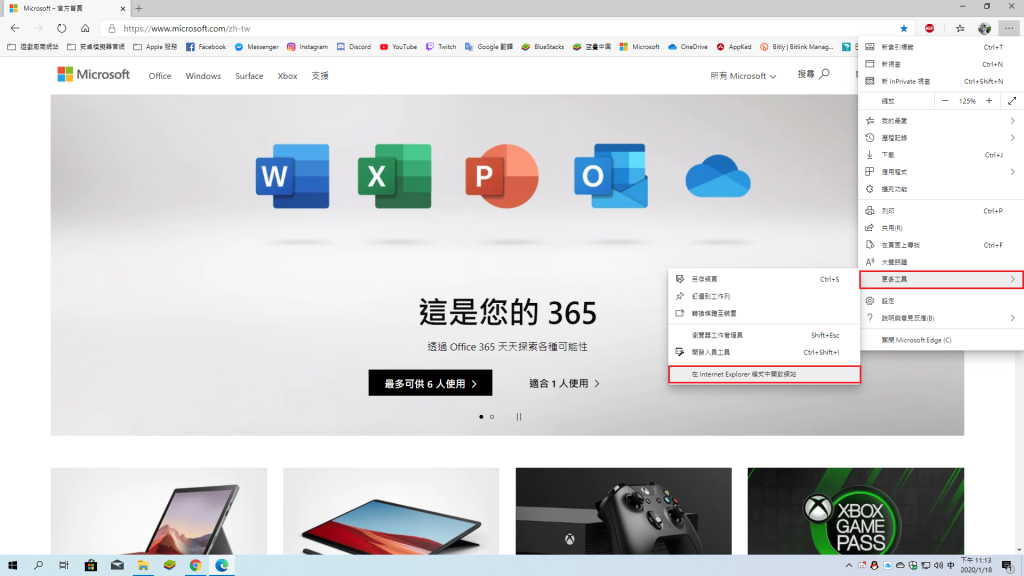Choose 新 InPrivate 視窗 from menu
The image size is (1024, 576).
[x=940, y=81]
